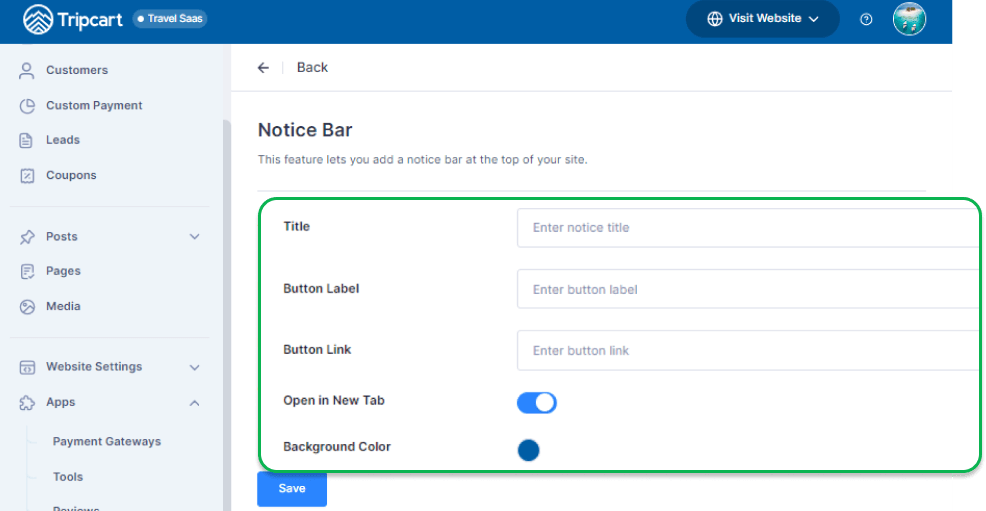The width and height of the screenshot is (986, 511).
Task: Open the Custom Payment menu item
Action: coord(94,105)
